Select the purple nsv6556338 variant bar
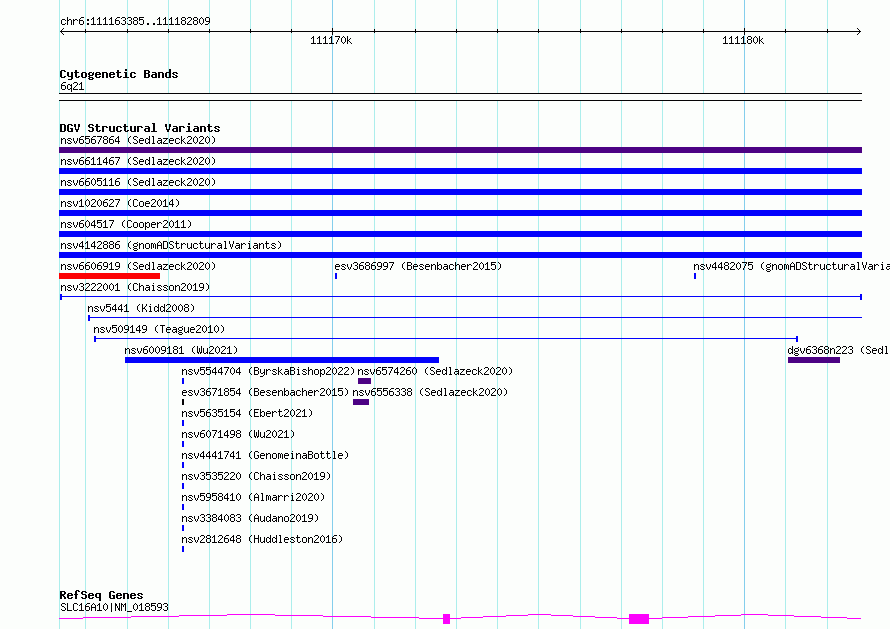This screenshot has height=629, width=890. click(x=361, y=402)
